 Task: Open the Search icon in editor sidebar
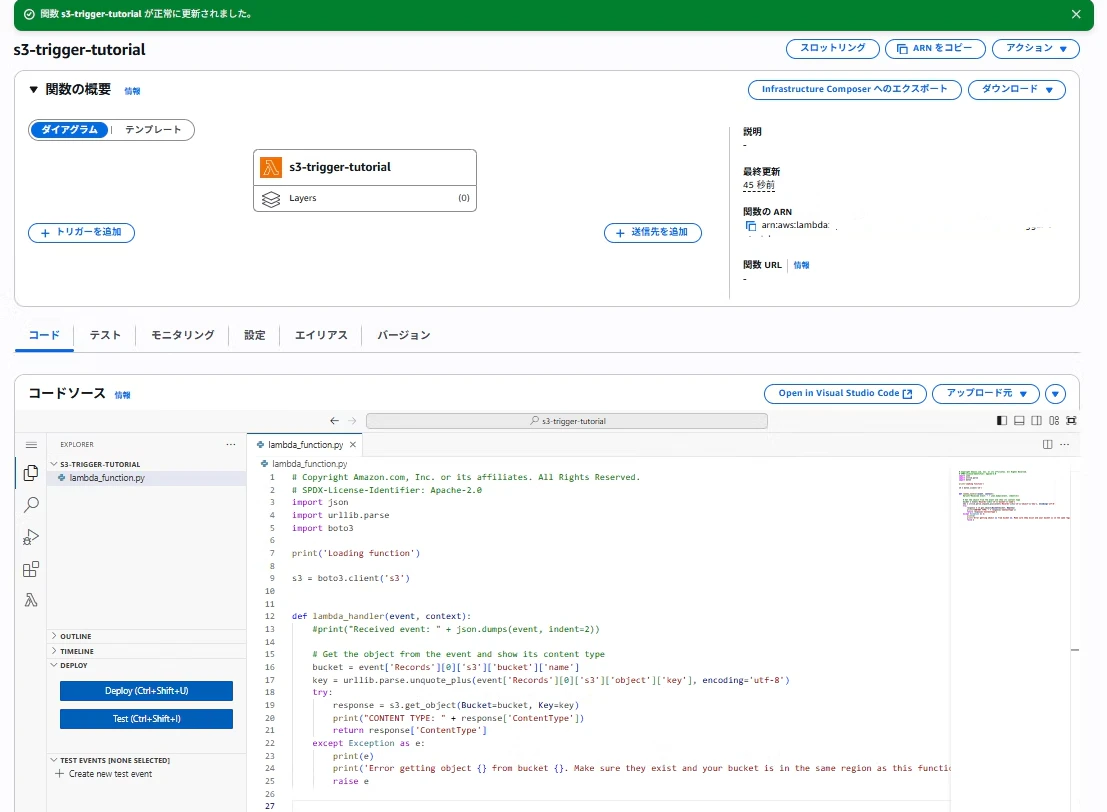pos(31,504)
